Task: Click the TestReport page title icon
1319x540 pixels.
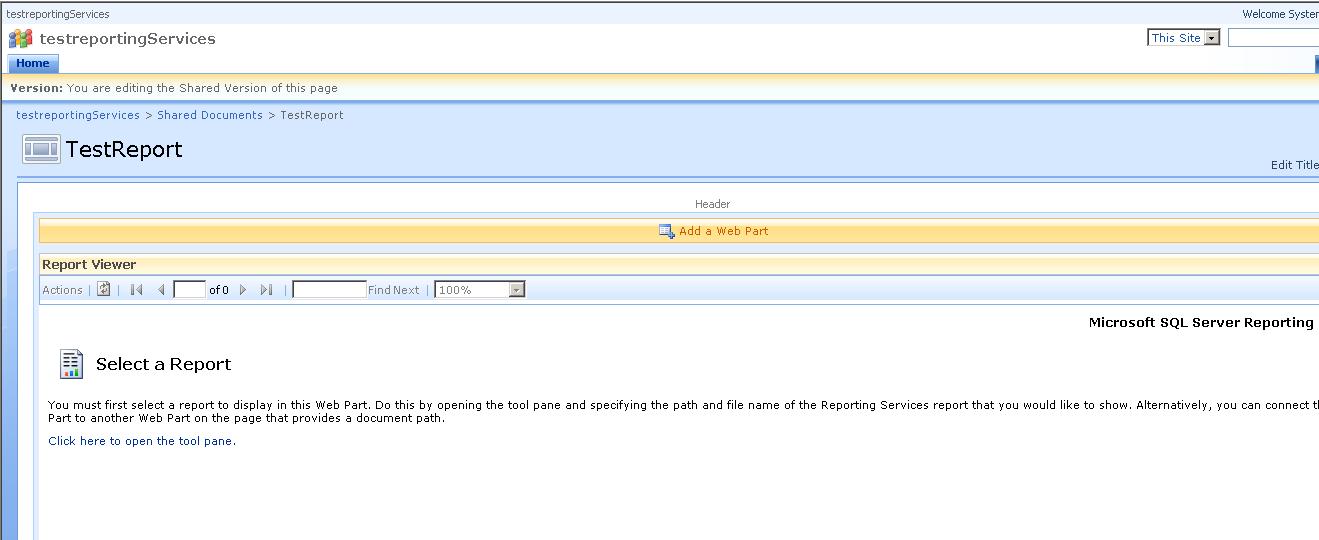Action: pyautogui.click(x=41, y=149)
